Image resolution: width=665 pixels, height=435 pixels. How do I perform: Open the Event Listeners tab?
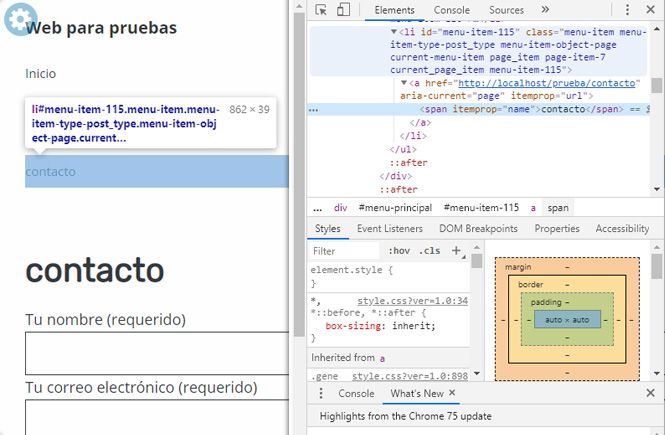point(390,229)
